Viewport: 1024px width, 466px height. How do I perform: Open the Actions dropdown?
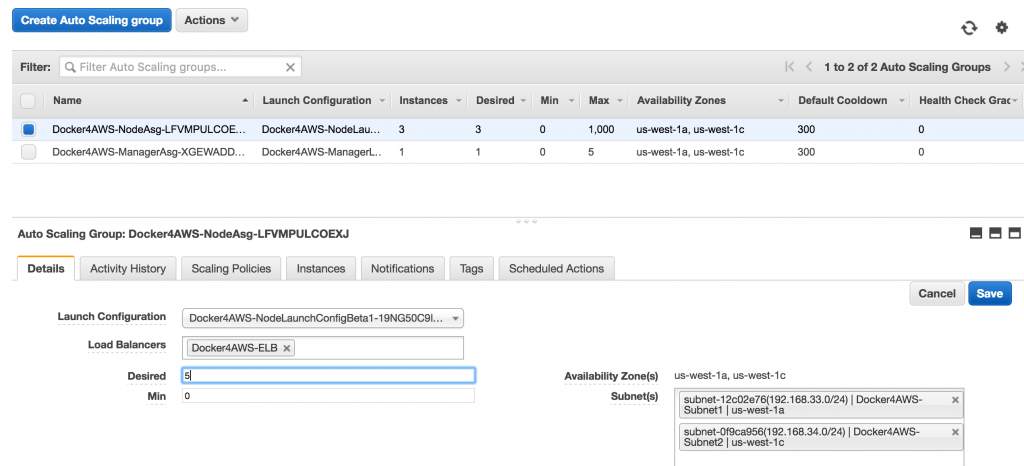(212, 20)
